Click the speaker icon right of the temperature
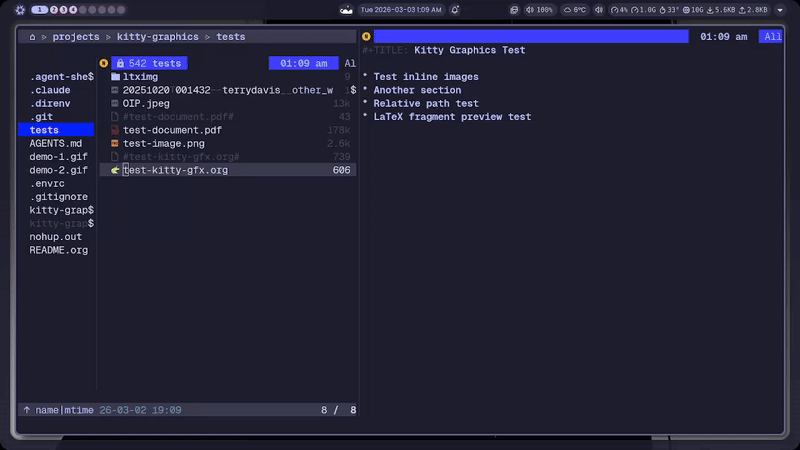The image size is (800, 450). 599,10
